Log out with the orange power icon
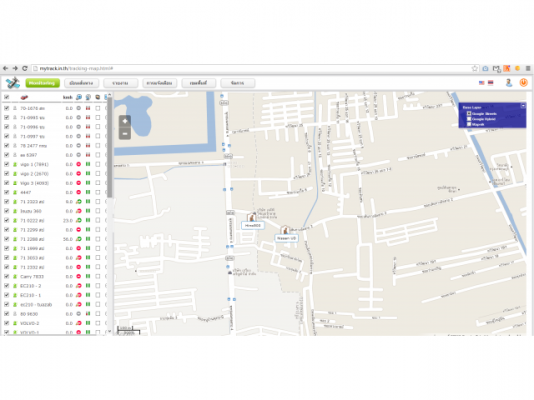The height and width of the screenshot is (400, 534). coord(523,83)
